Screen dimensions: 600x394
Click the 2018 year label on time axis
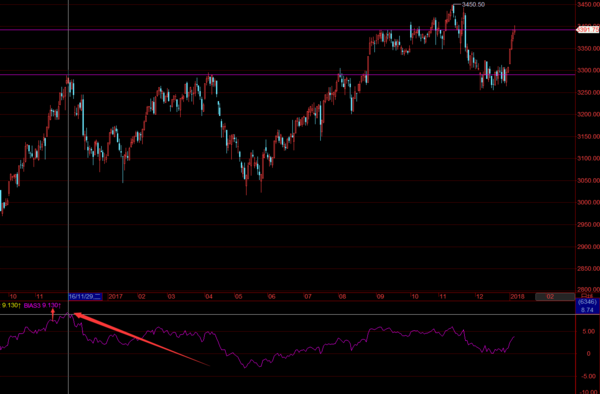(517, 296)
